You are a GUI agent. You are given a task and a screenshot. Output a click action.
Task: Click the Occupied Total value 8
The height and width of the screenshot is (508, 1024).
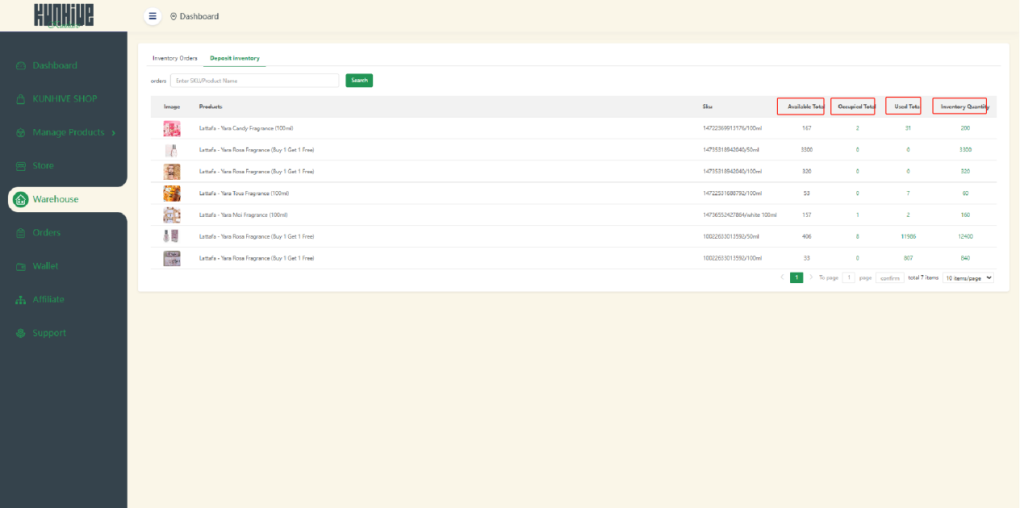857,236
